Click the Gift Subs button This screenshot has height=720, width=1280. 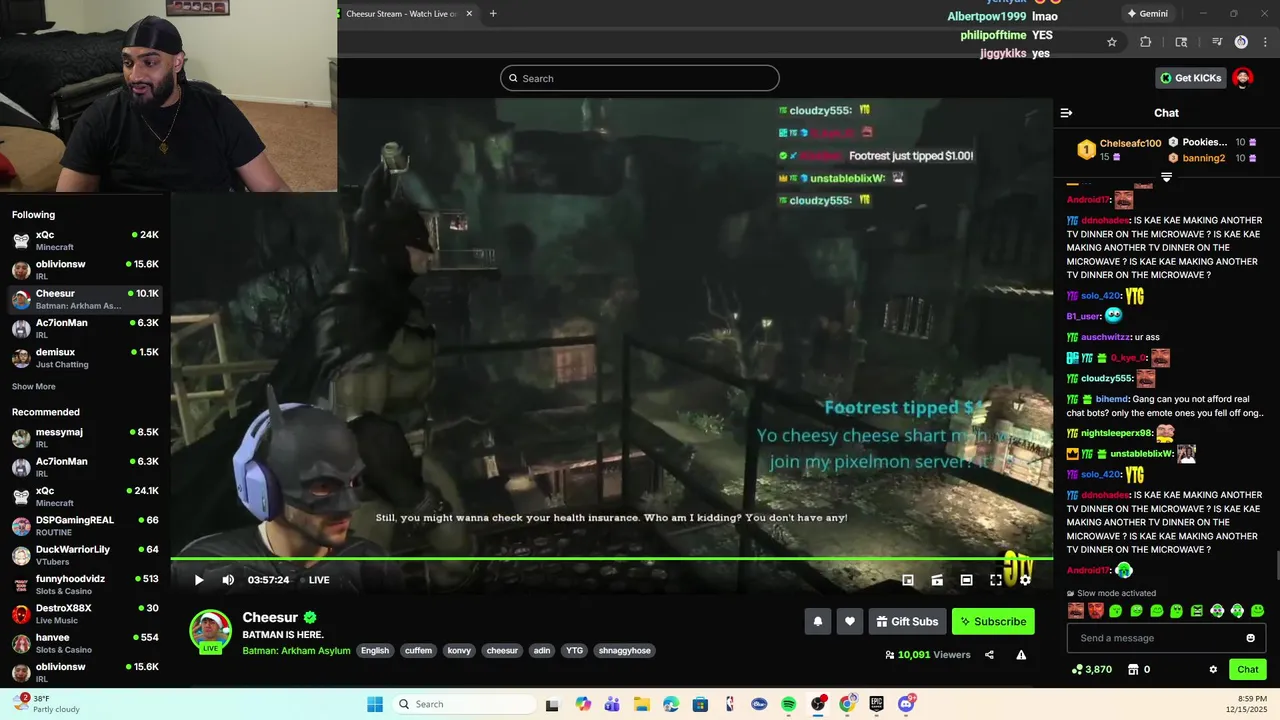[907, 621]
